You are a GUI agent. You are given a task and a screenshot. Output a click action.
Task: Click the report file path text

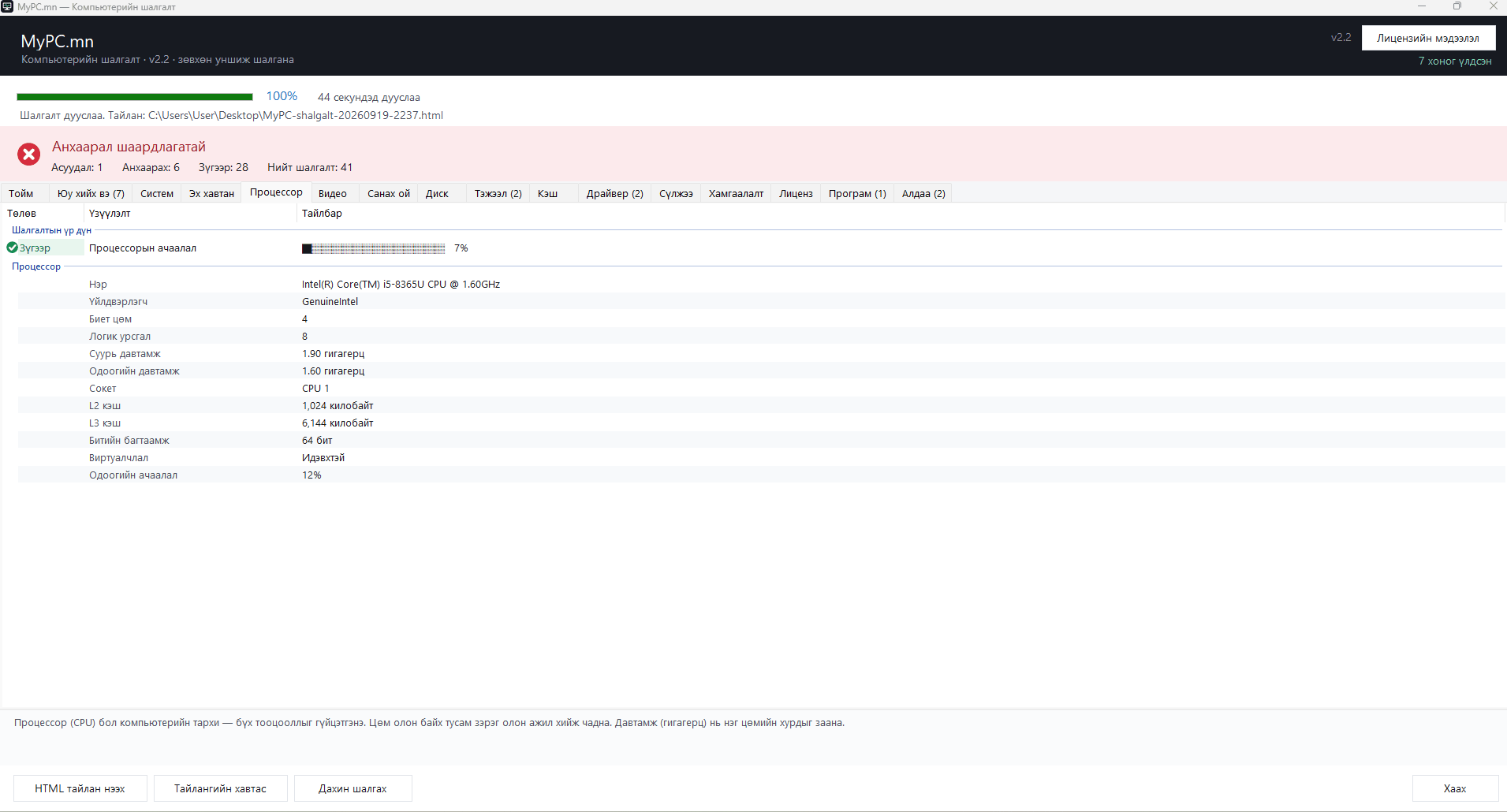(x=296, y=115)
